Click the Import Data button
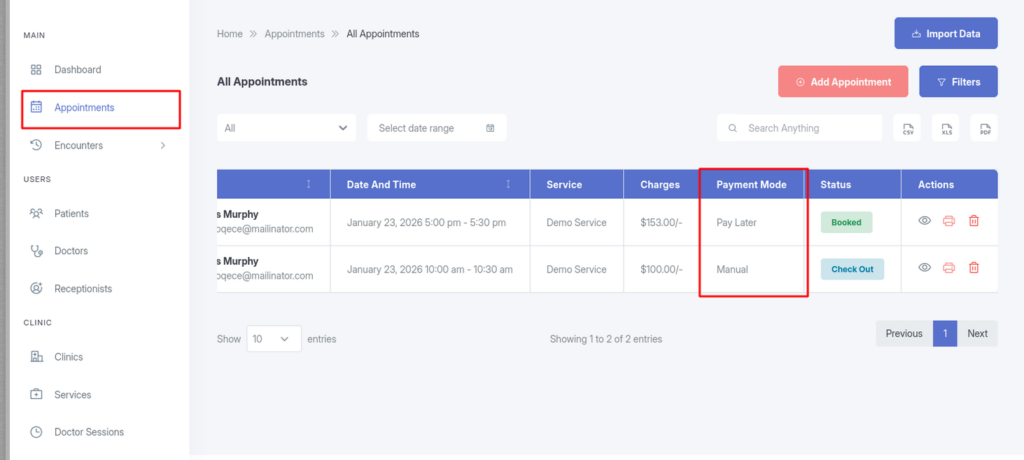The image size is (1024, 460). click(945, 34)
